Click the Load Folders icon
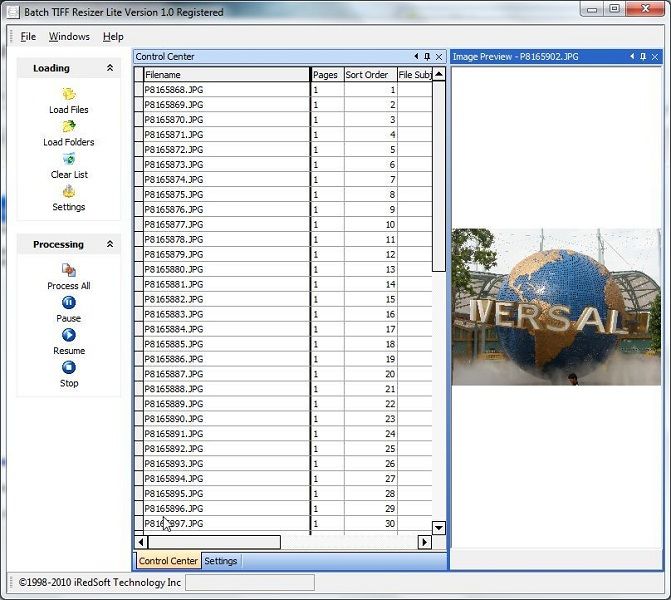 tap(69, 127)
